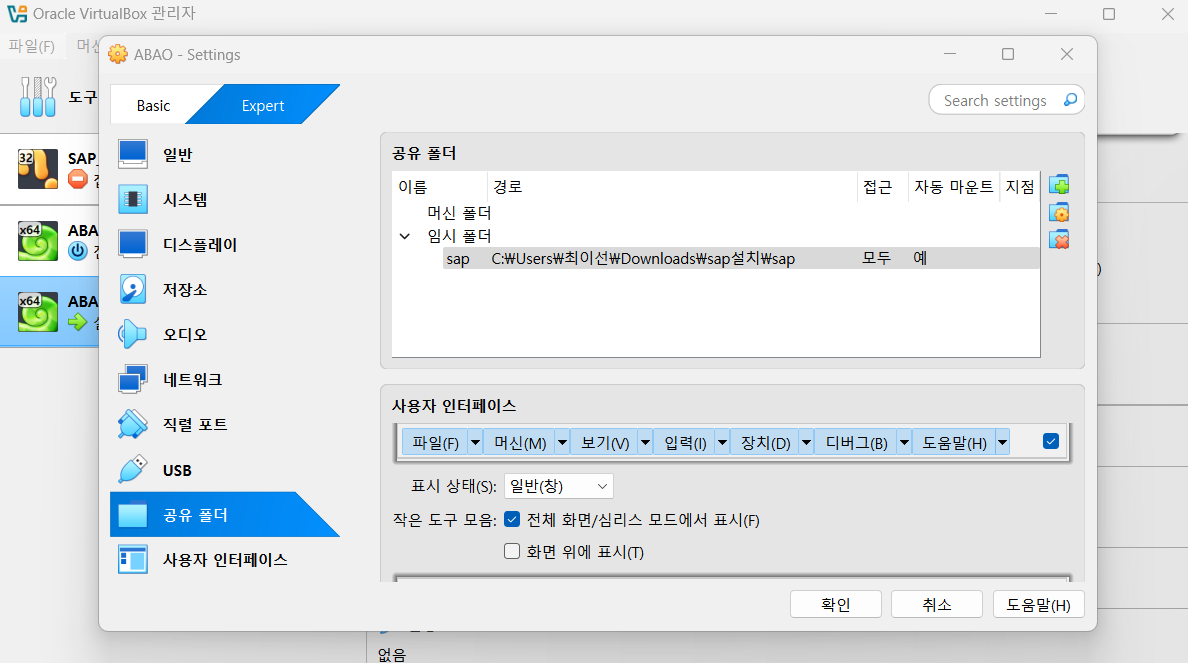
Task: Open the 도움말(H) menu dropdown arrow
Action: 1002,443
